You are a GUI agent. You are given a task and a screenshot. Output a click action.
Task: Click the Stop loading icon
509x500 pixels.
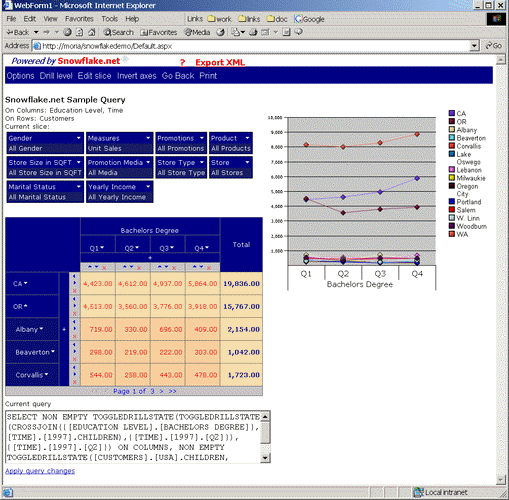(x=67, y=32)
